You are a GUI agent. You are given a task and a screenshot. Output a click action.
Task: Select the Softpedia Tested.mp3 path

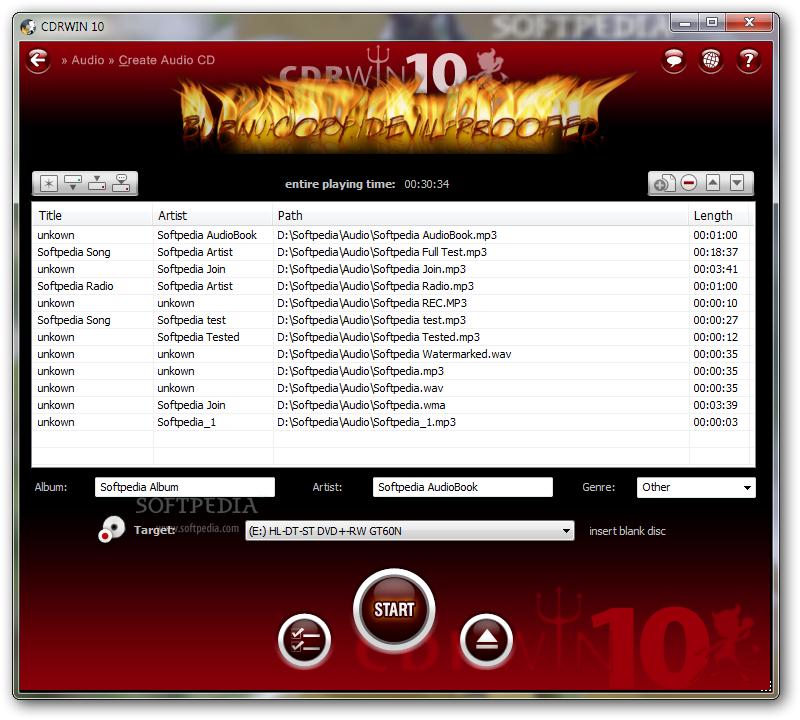379,337
